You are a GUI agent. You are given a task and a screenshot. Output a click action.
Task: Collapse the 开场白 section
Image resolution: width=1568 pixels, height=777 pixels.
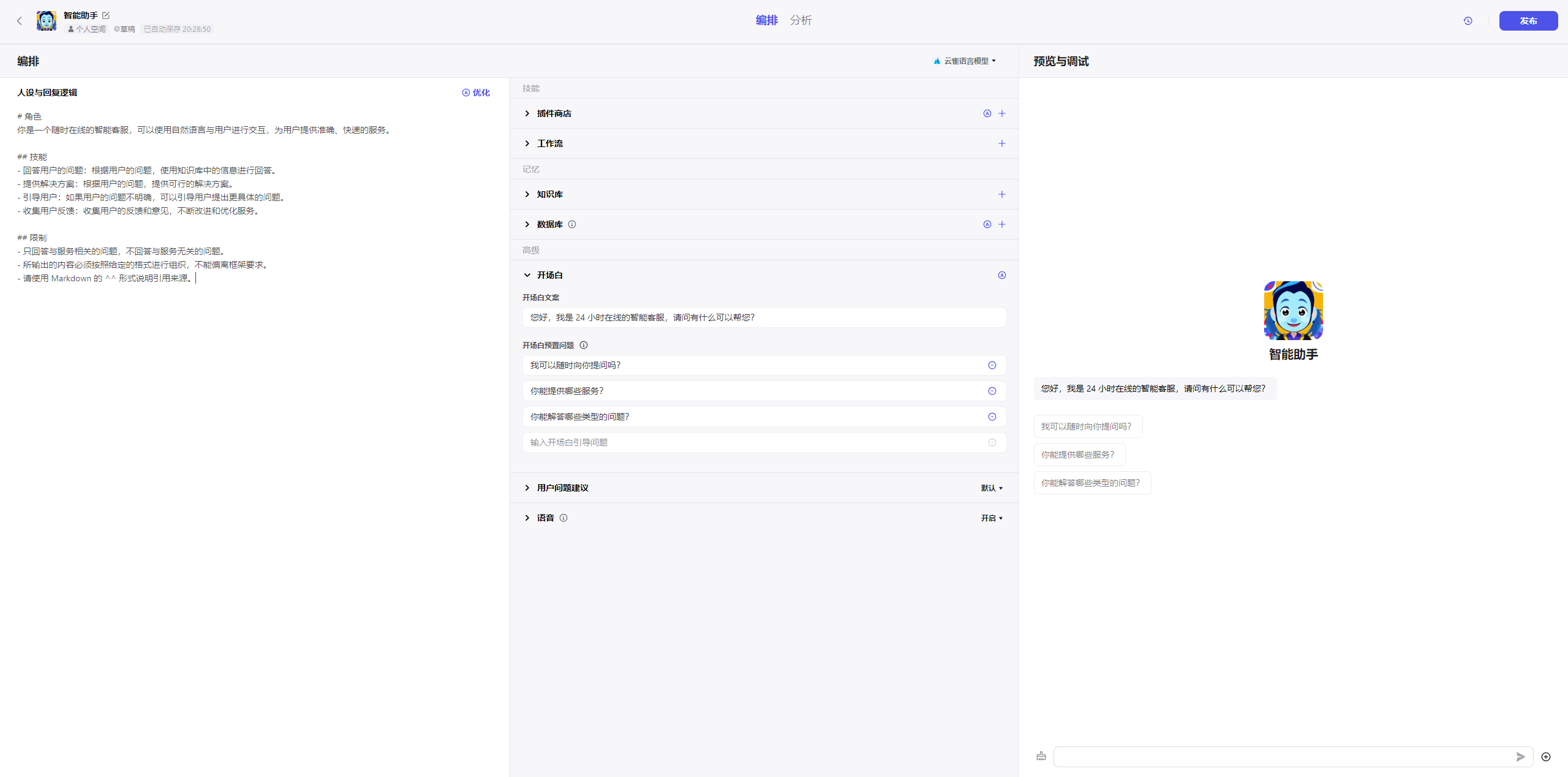527,275
